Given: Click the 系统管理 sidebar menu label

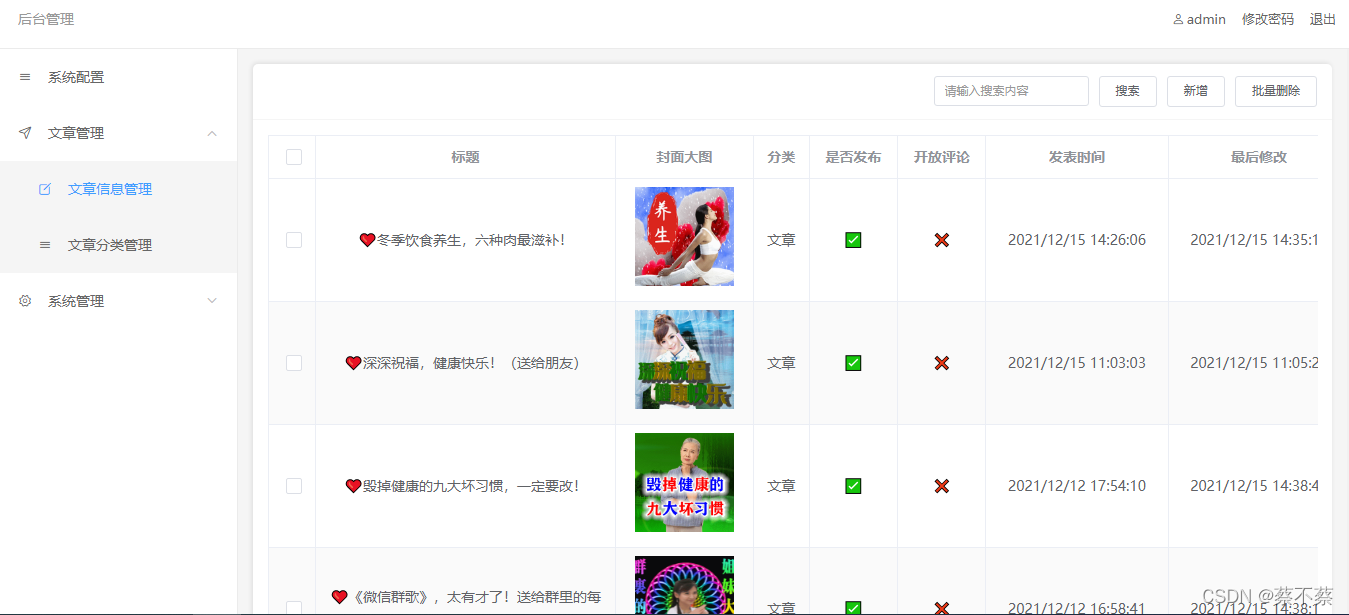Looking at the screenshot, I should point(76,301).
